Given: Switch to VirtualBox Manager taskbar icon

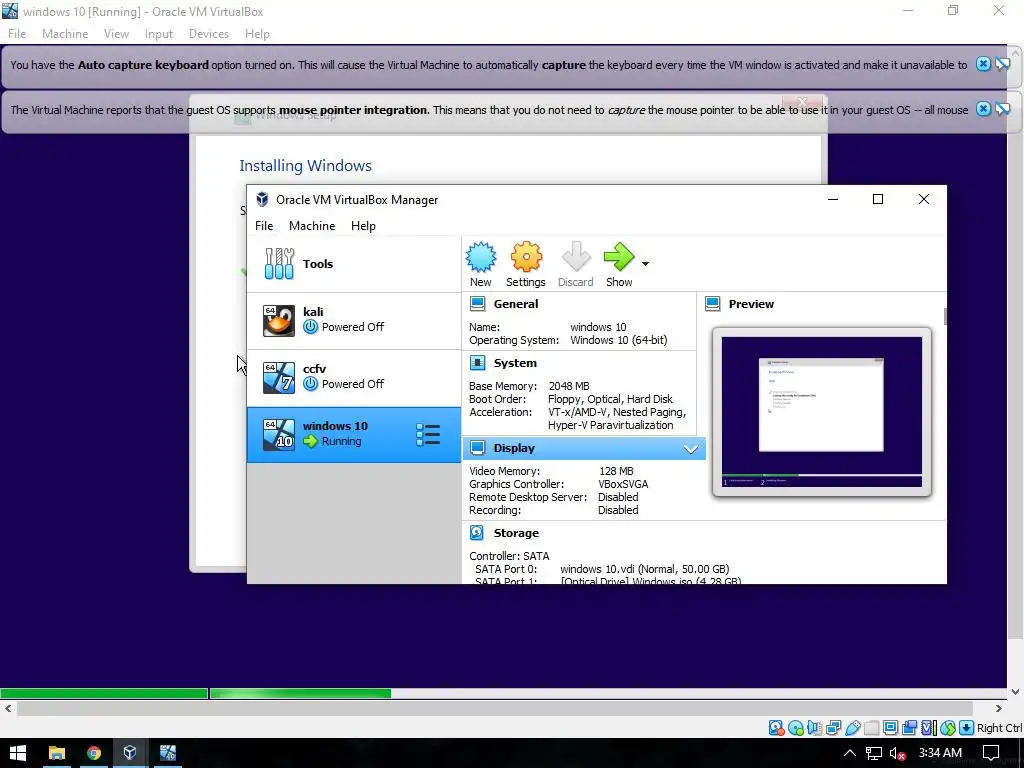Looking at the screenshot, I should 130,753.
